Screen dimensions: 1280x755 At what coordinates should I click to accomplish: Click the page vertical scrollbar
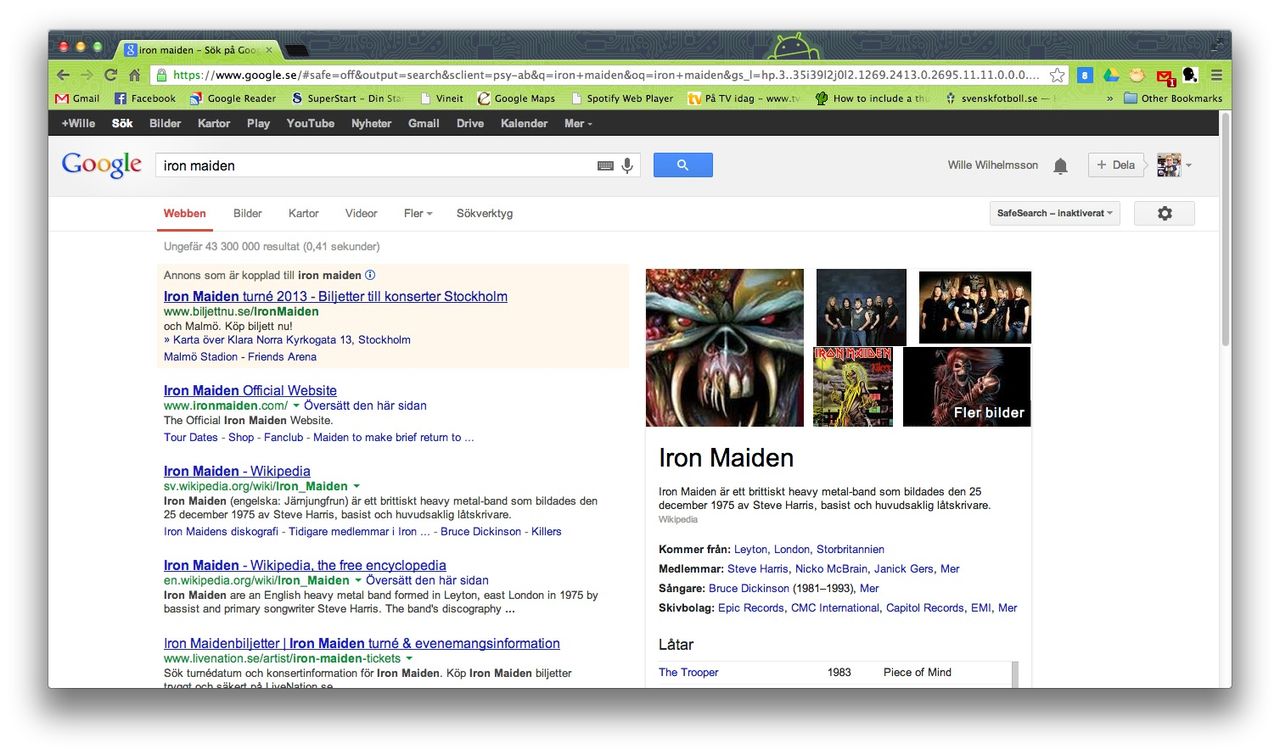(1225, 230)
